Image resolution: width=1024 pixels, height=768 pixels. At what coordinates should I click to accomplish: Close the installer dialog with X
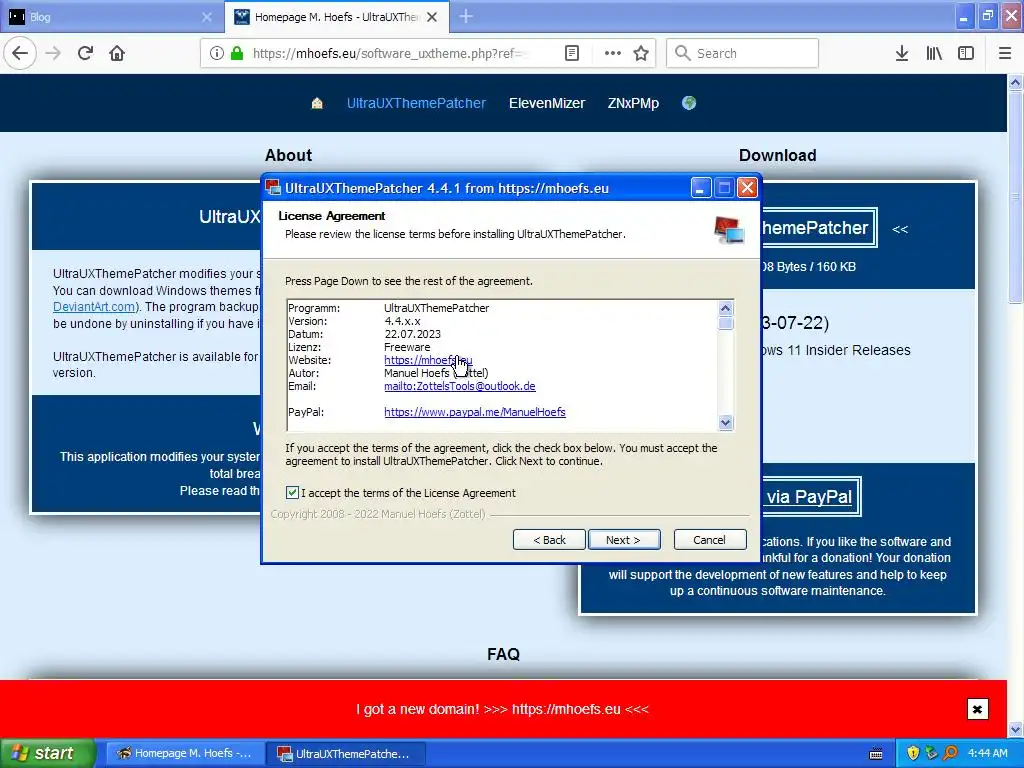click(747, 188)
